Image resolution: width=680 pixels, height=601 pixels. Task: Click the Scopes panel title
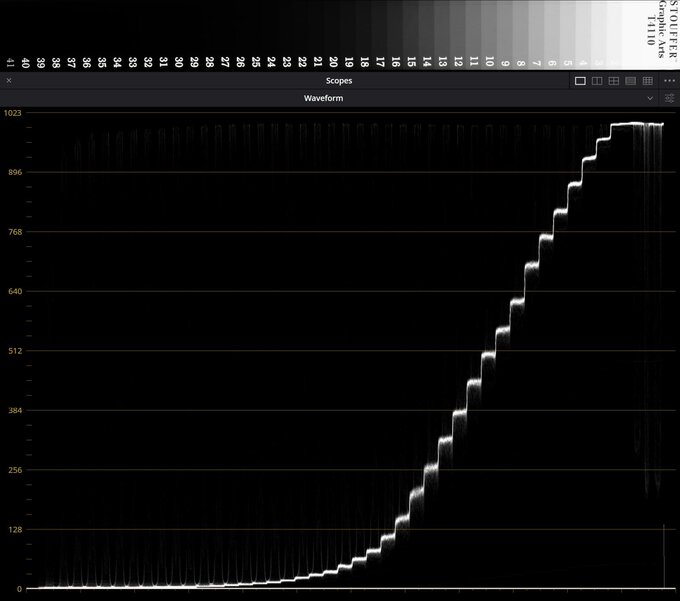[339, 81]
